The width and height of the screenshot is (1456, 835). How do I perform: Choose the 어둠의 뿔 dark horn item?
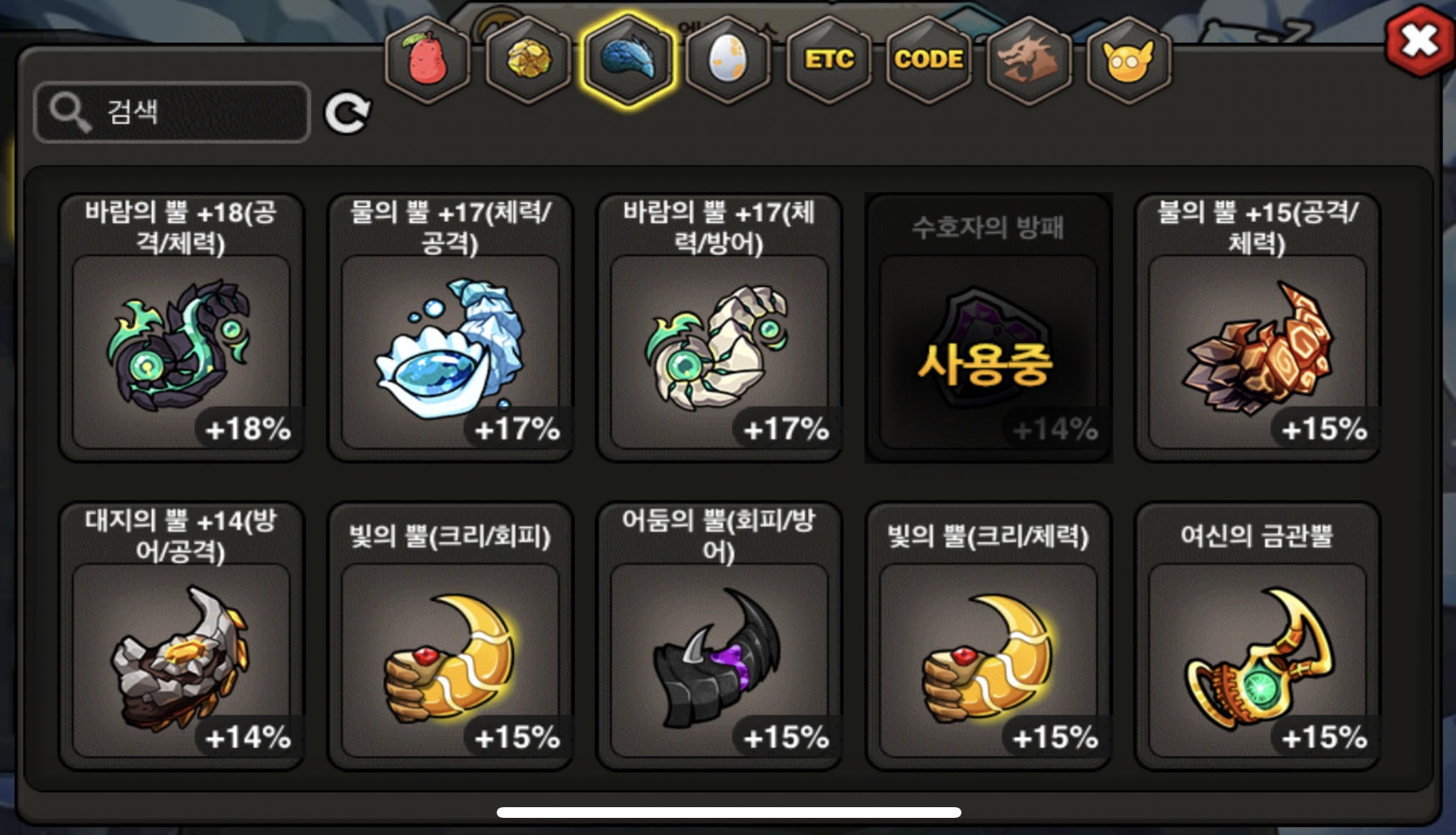coord(719,636)
